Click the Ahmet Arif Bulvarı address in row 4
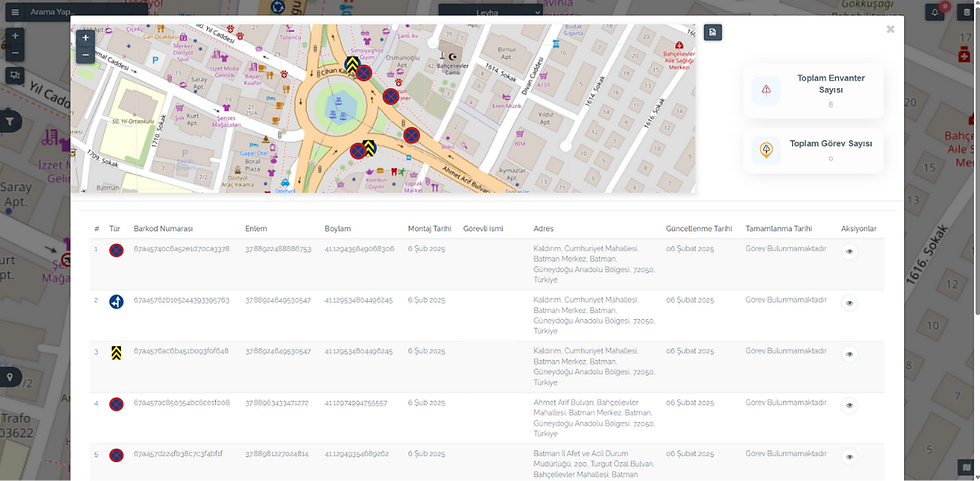Image resolution: width=980 pixels, height=481 pixels. tap(594, 418)
